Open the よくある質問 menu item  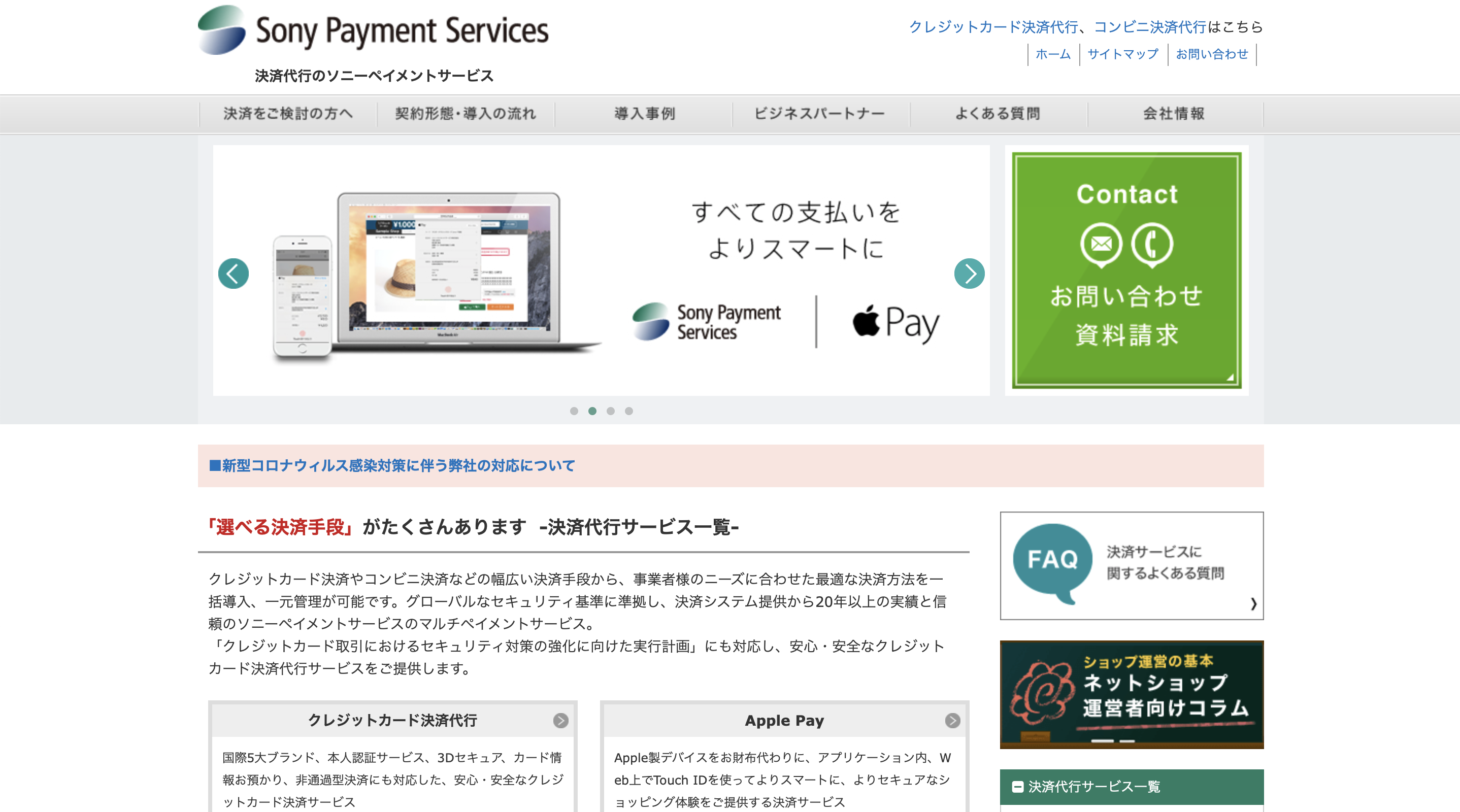pyautogui.click(x=998, y=114)
